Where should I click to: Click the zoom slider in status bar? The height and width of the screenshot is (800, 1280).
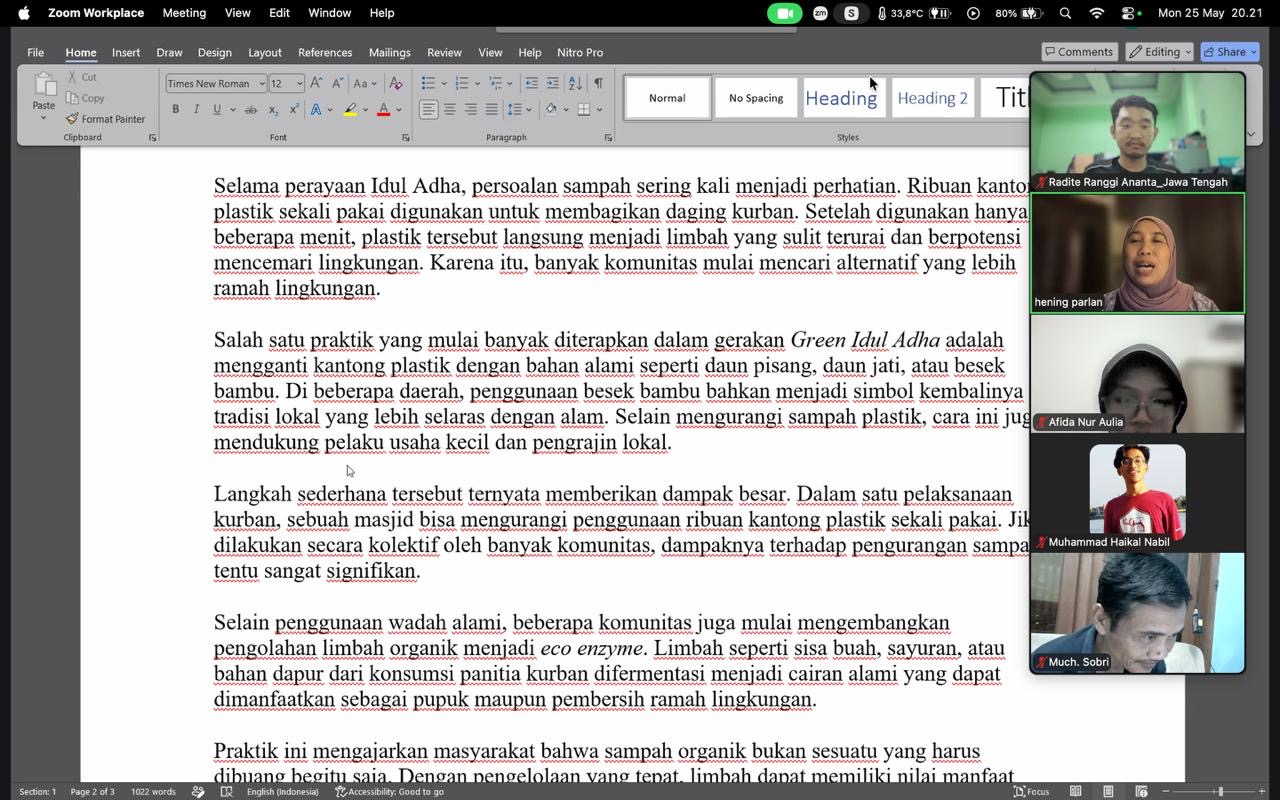[x=1219, y=791]
